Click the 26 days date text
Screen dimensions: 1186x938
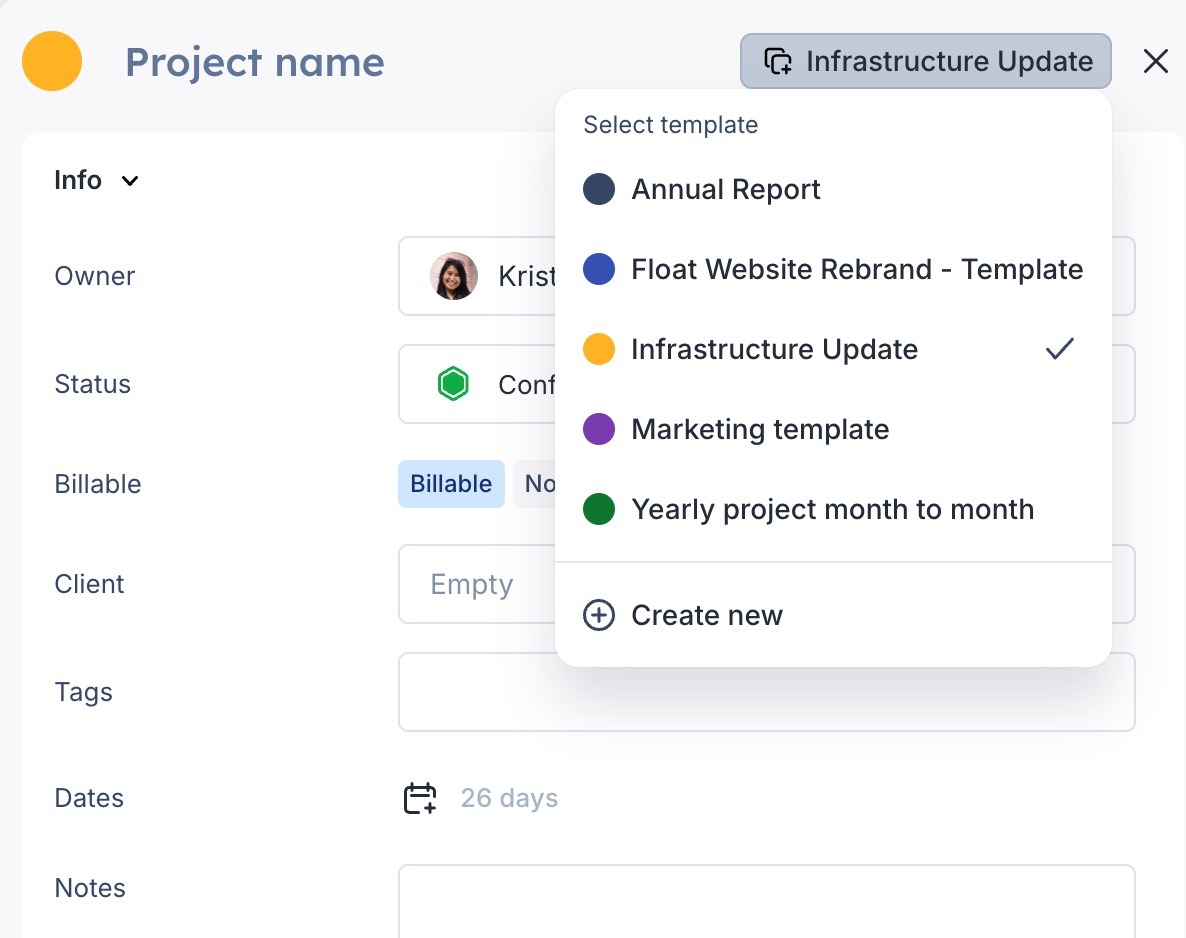coord(509,798)
